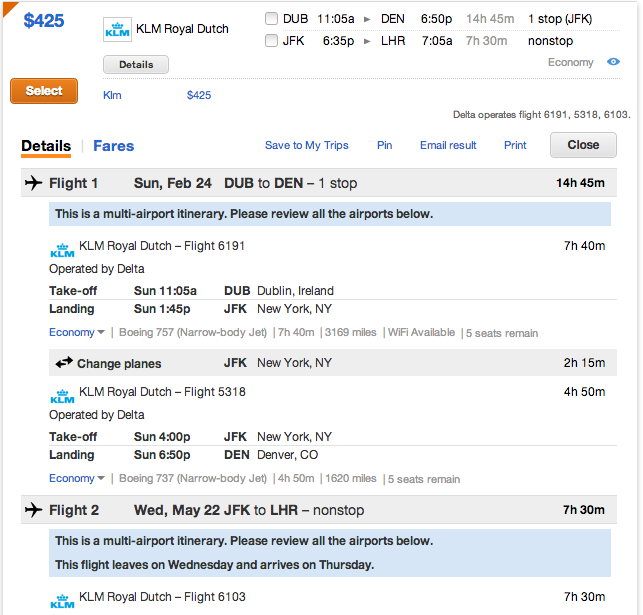Switch to the Fares tab
Screen dimensions: 643x615
(114, 146)
